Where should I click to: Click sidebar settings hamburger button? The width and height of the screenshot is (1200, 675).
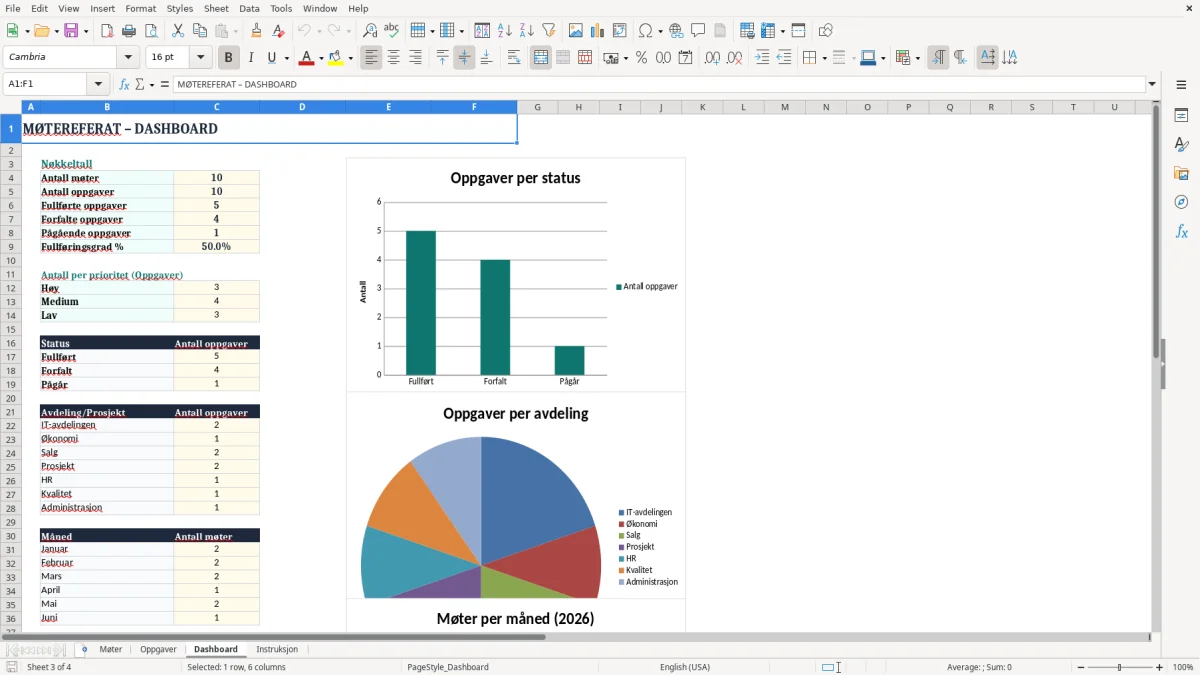[1181, 85]
